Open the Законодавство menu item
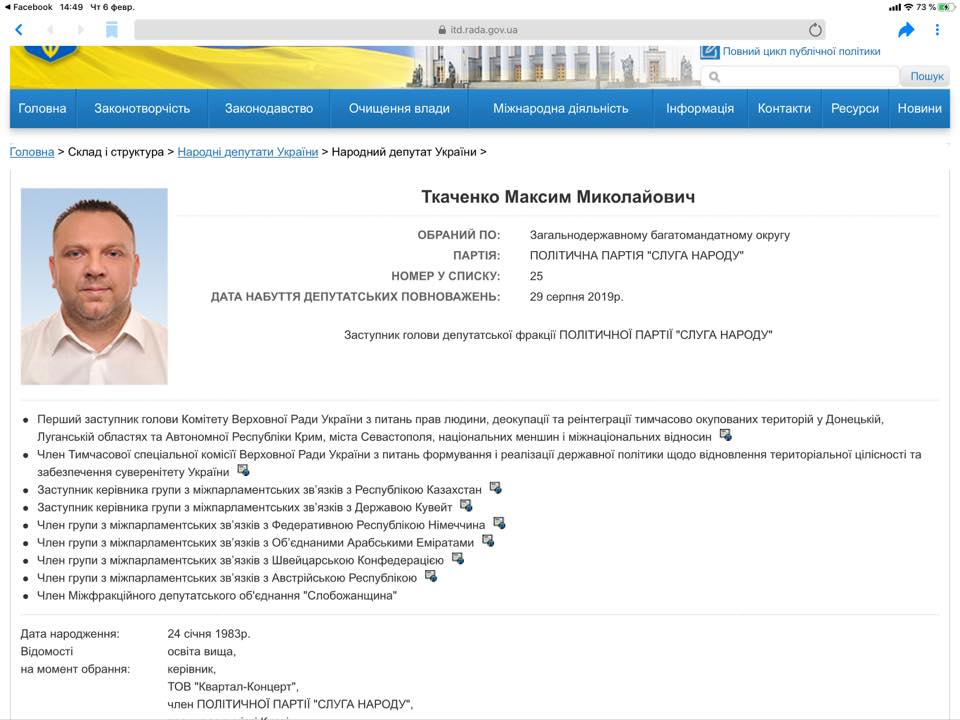The width and height of the screenshot is (960, 720). click(x=269, y=108)
